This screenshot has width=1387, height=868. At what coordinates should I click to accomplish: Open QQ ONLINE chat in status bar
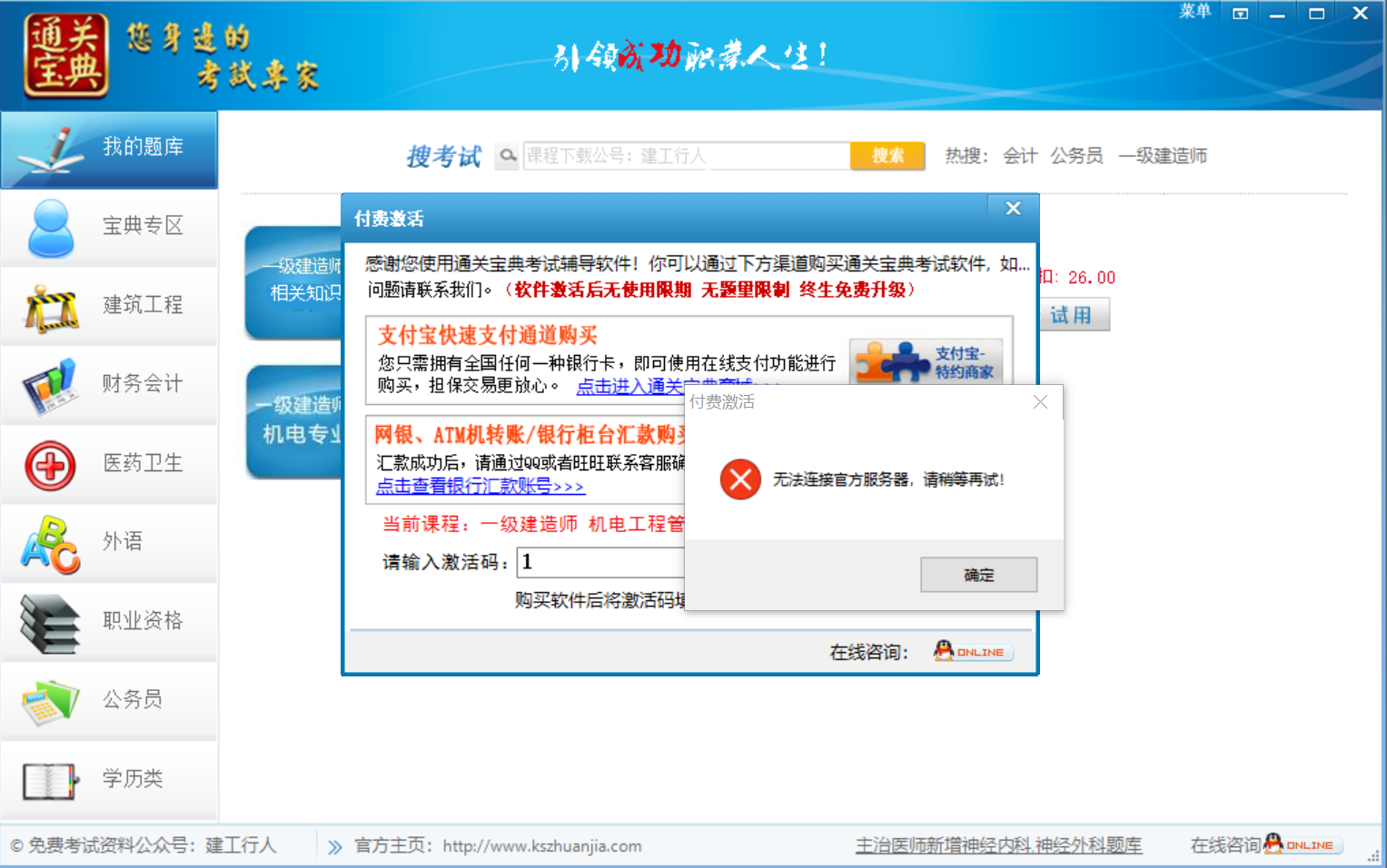1303,844
